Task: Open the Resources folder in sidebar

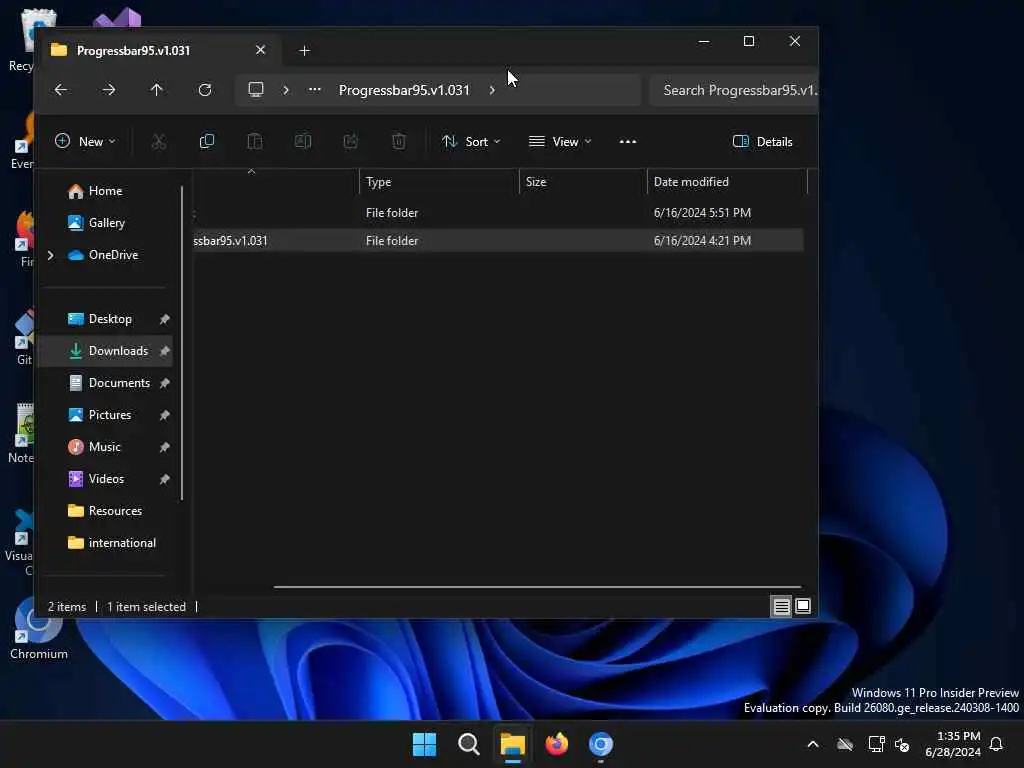Action: [x=104, y=511]
